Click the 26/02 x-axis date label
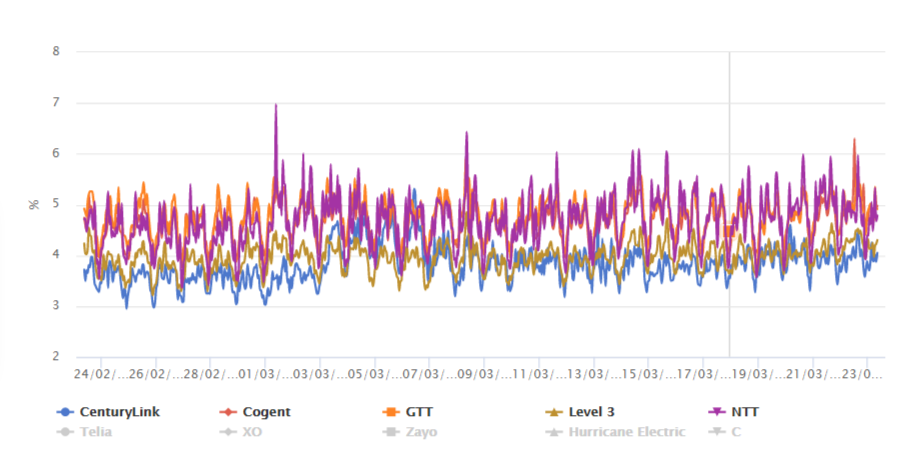Image resolution: width=924 pixels, height=473 pixels. (156, 375)
